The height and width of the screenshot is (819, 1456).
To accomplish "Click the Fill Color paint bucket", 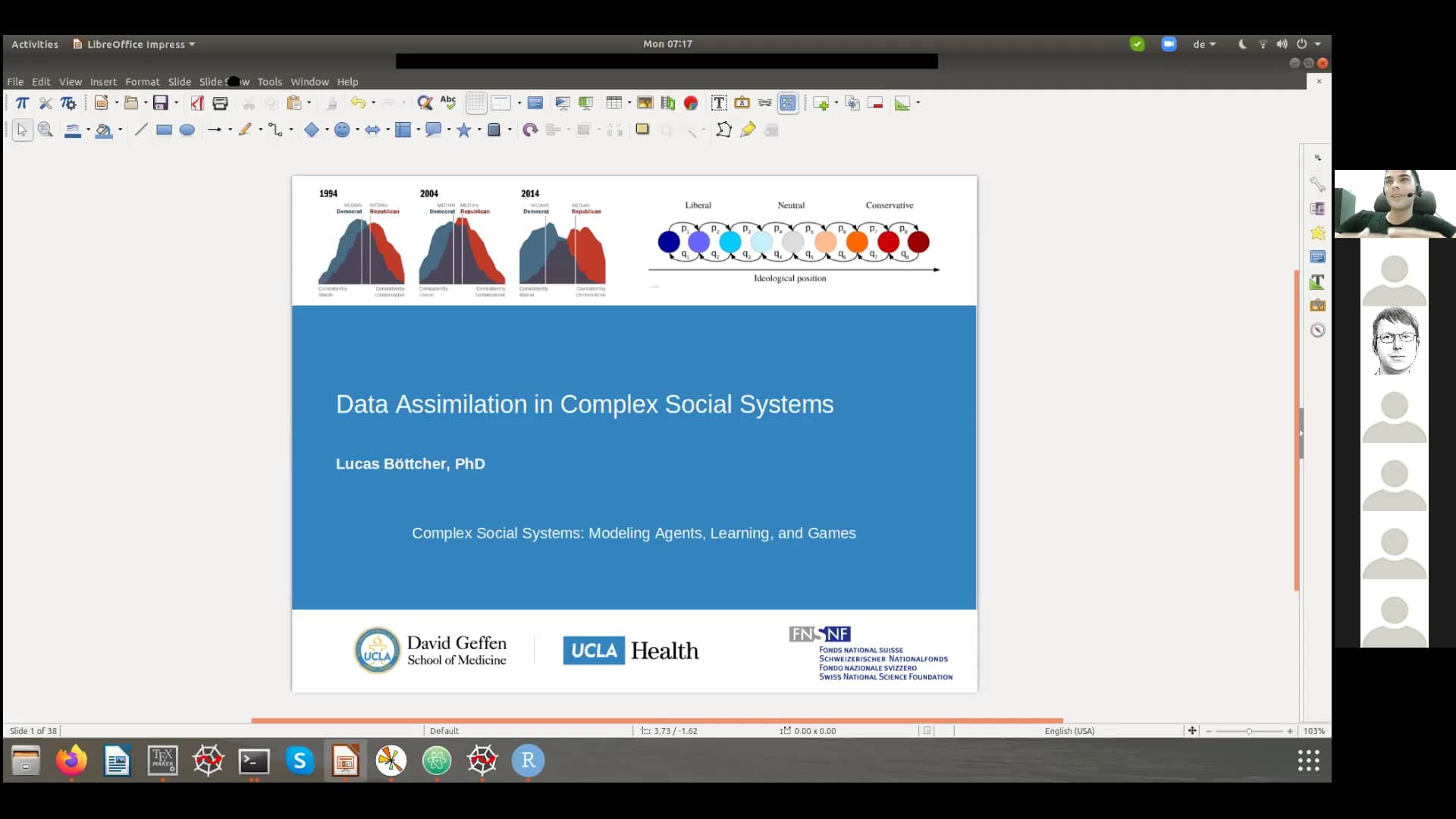I will [104, 130].
